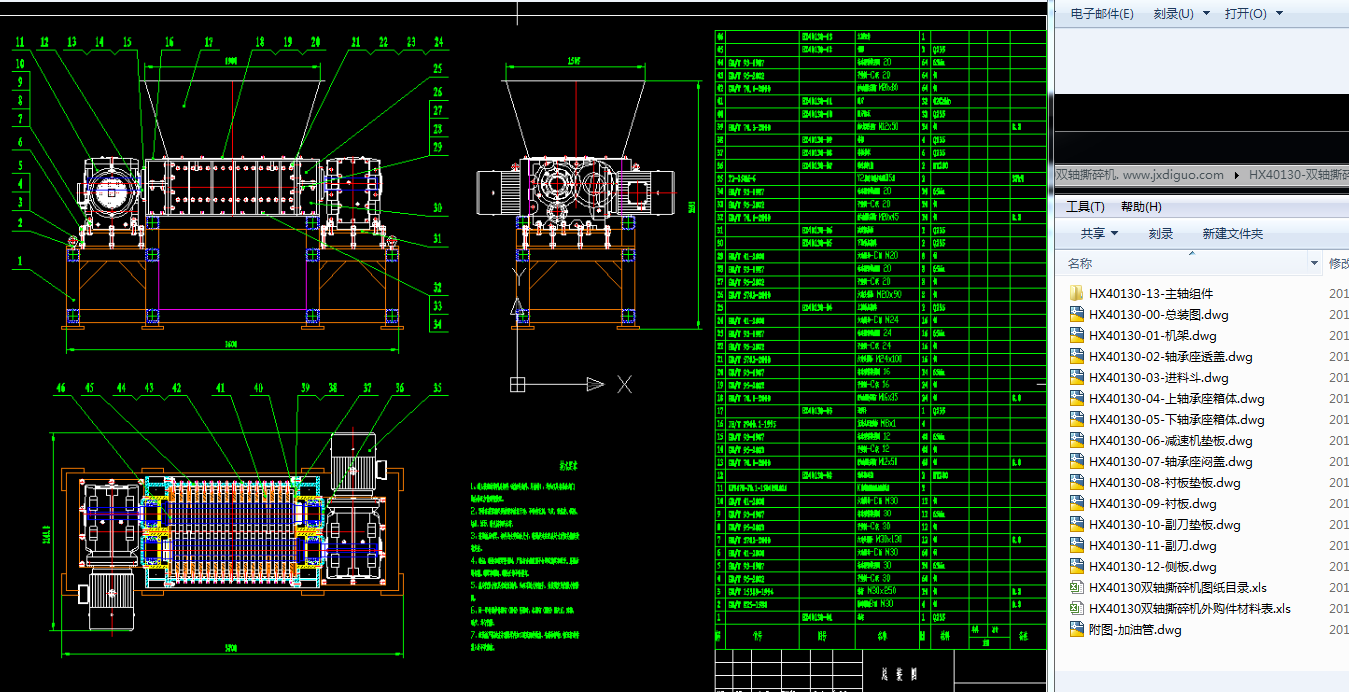This screenshot has height=692, width=1349.
Task: Click the 电子邮件(E) button
Action: (1102, 14)
